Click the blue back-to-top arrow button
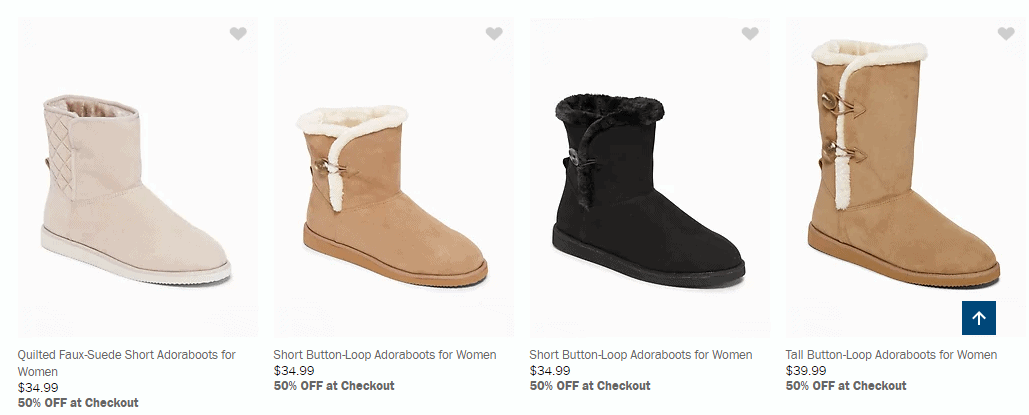The height and width of the screenshot is (415, 1029). (979, 318)
